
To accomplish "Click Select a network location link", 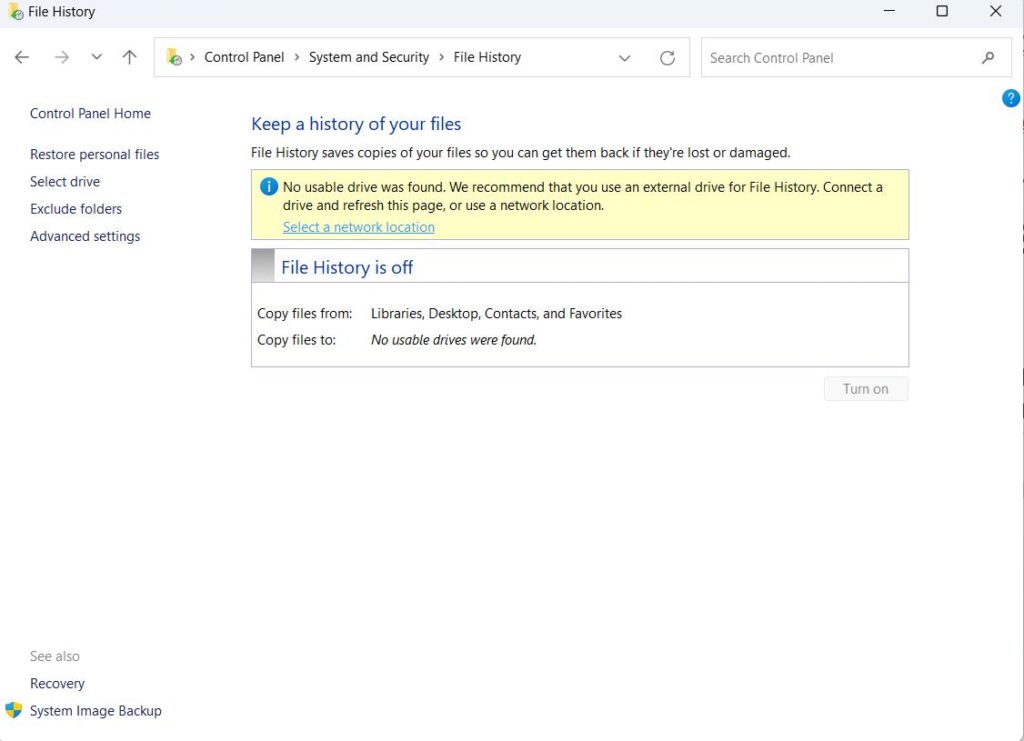I will (358, 227).
